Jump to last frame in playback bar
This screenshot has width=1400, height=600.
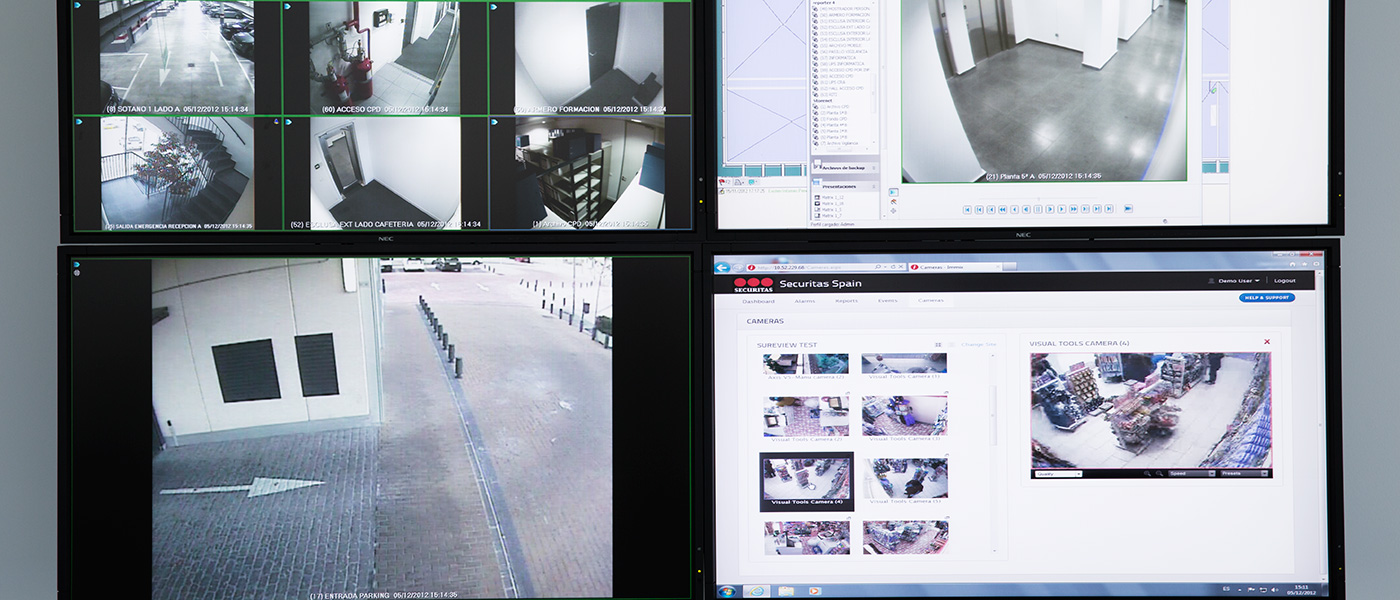[x=1109, y=209]
